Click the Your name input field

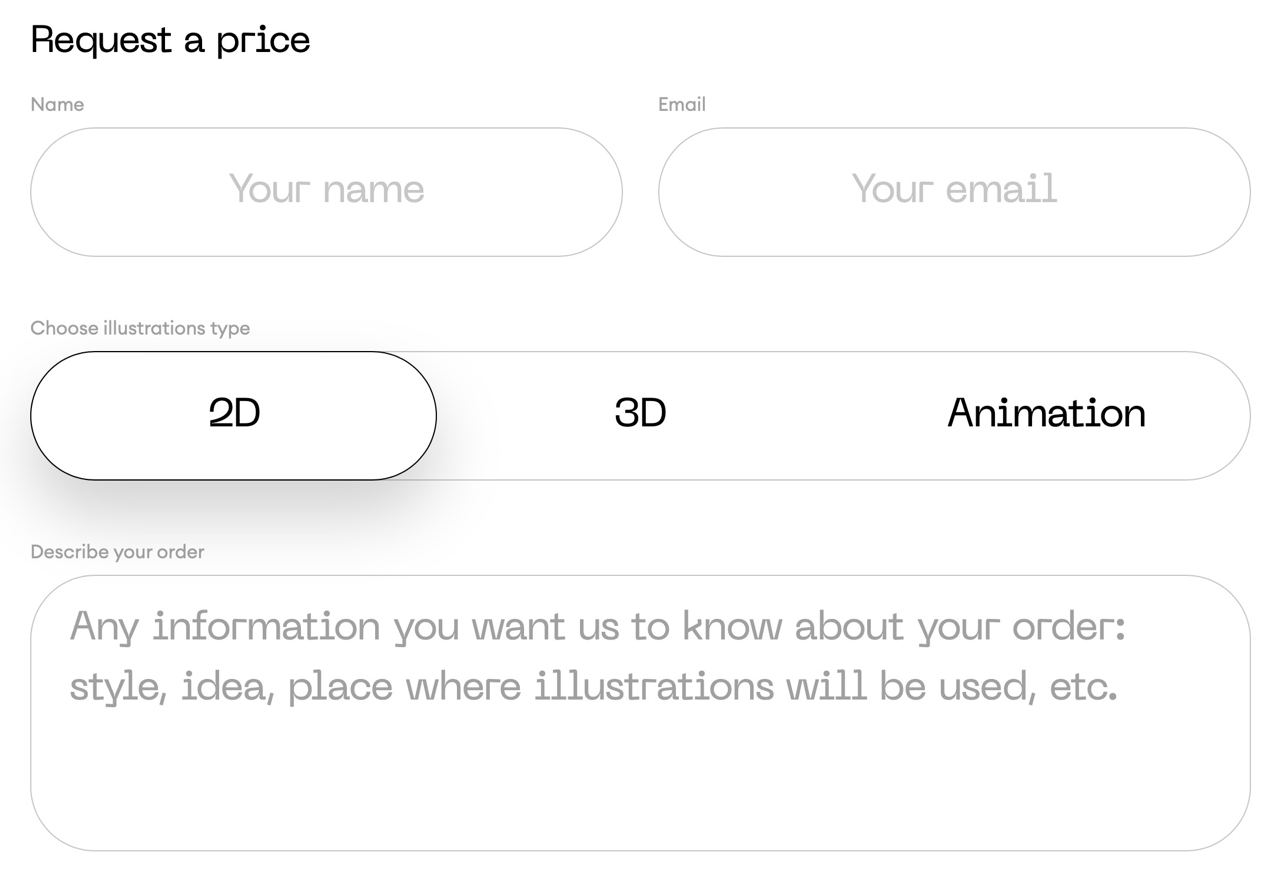326,192
